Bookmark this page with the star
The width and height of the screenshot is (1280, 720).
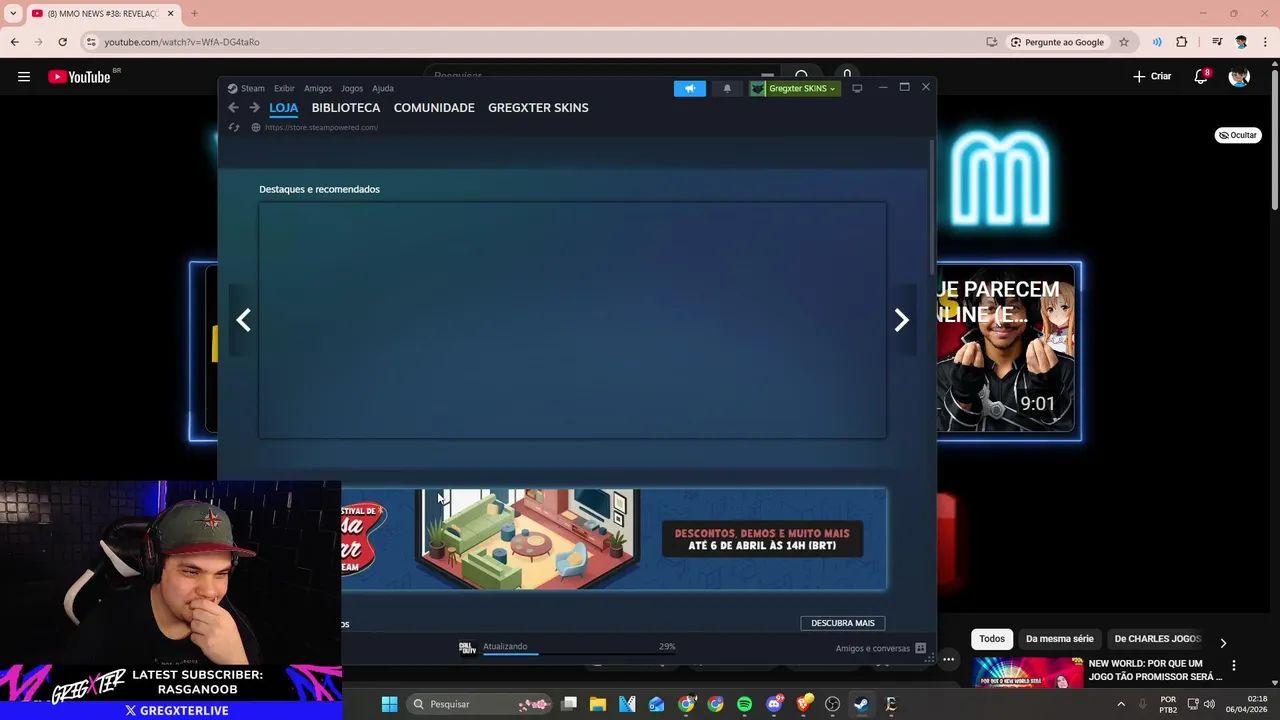(1124, 42)
